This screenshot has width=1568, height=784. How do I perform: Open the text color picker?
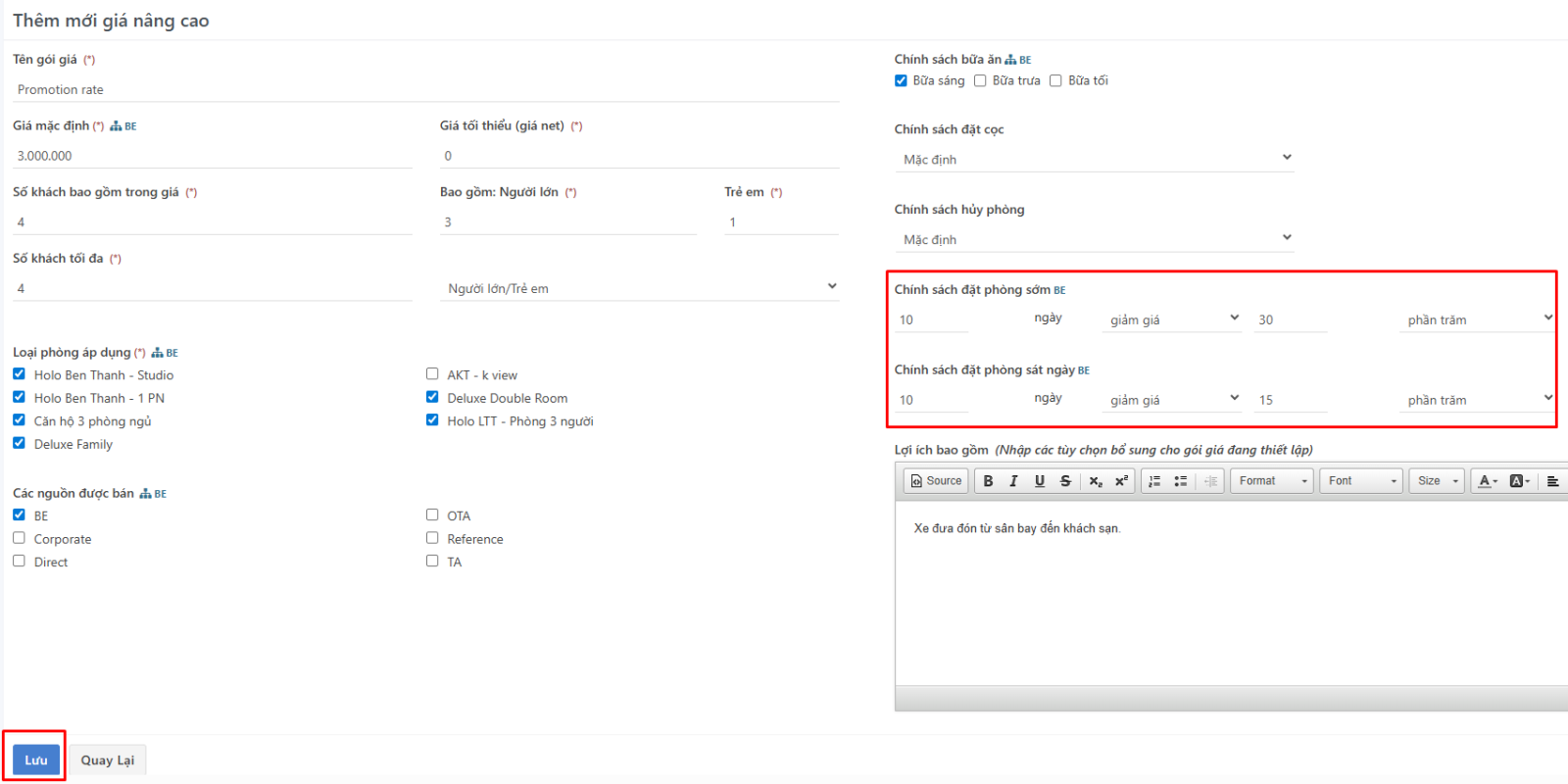click(x=1488, y=481)
